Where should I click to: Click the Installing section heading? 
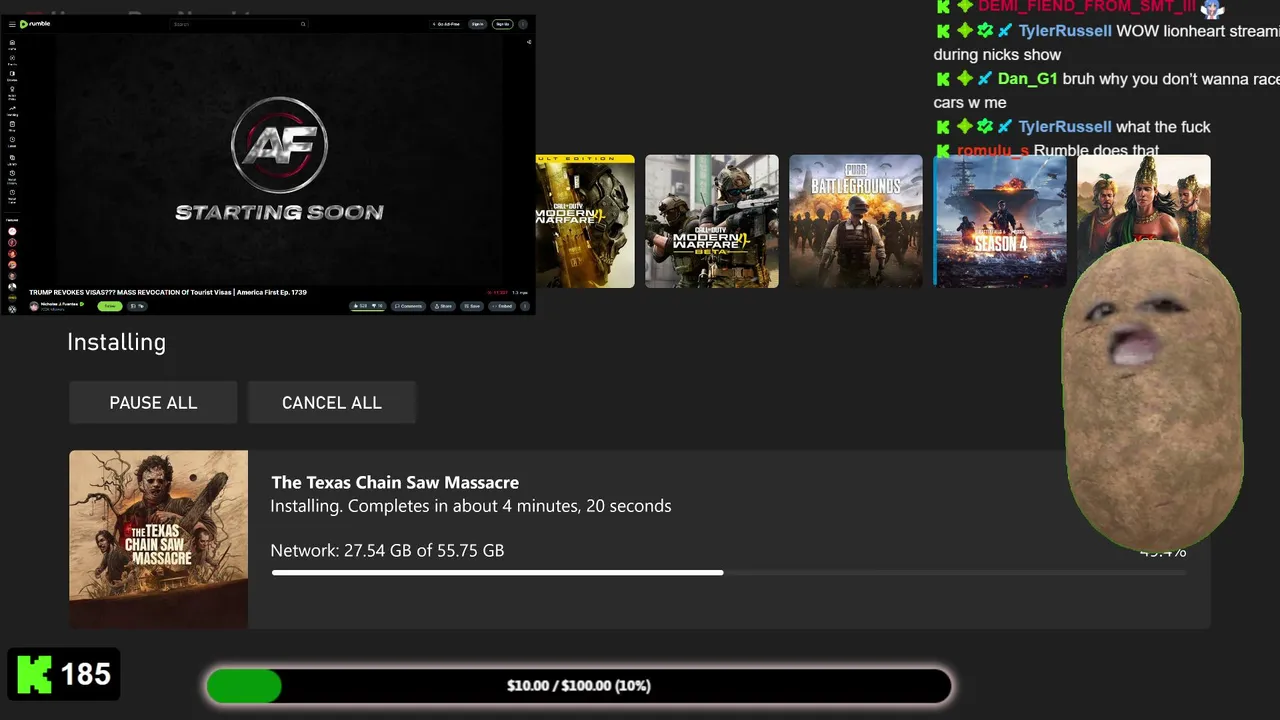click(x=116, y=342)
